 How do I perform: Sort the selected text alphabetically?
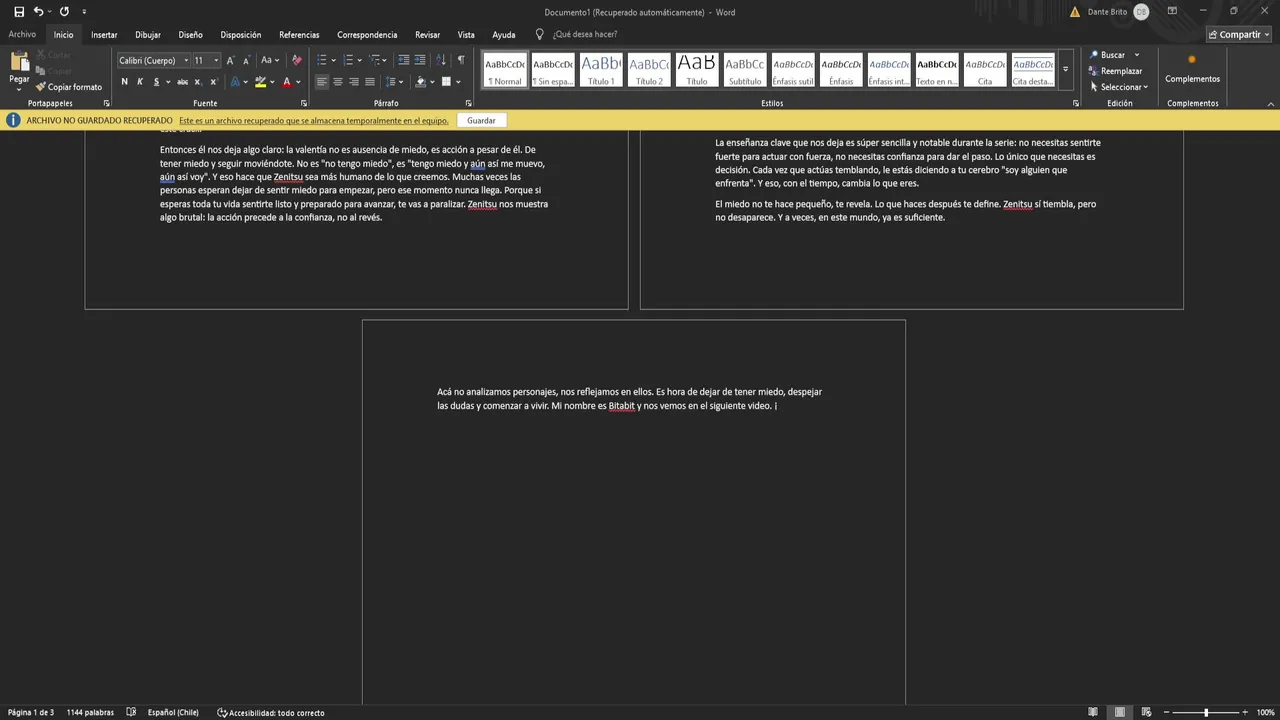443,60
